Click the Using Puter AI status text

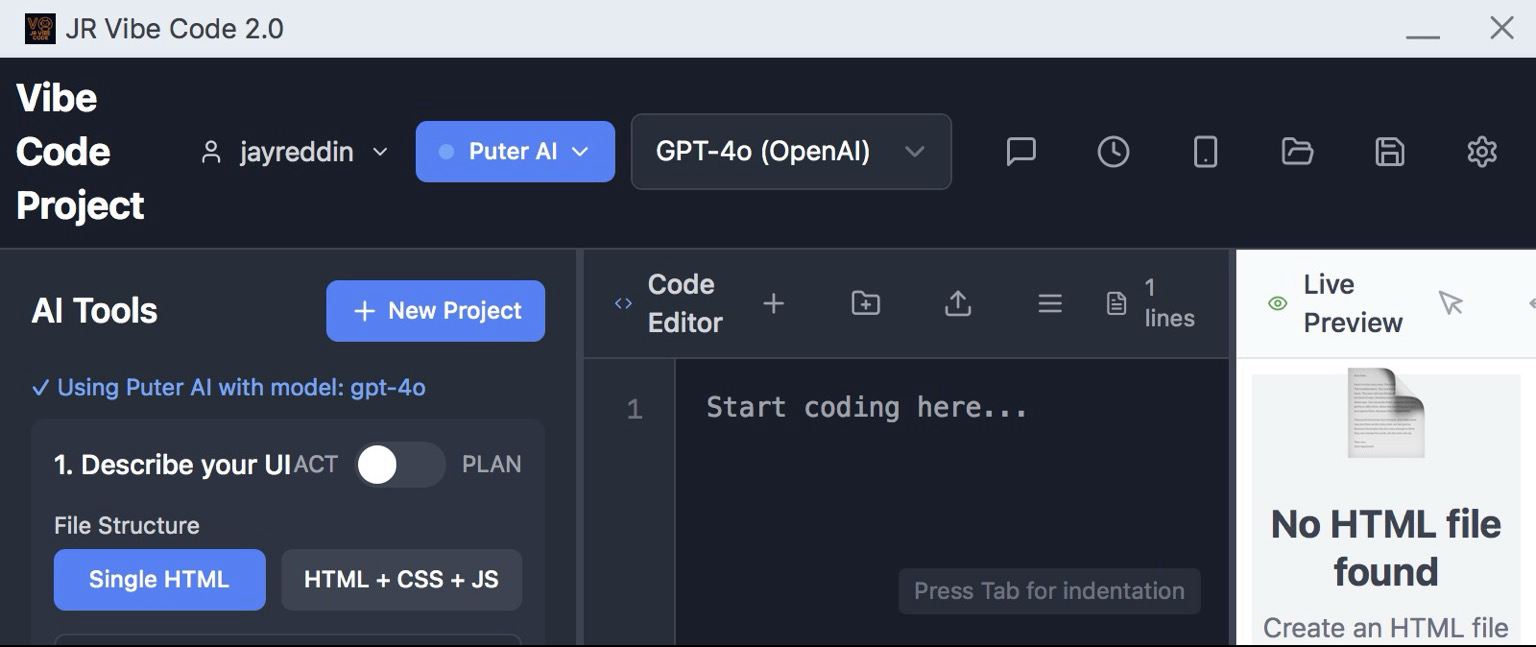click(x=229, y=388)
